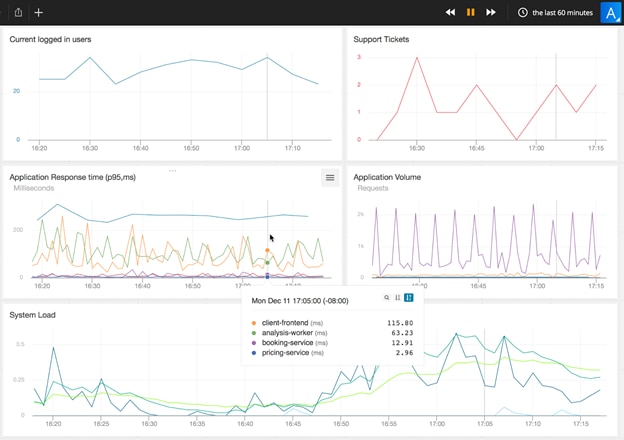
Task: Click the tooltip sort order icon
Action: tap(398, 298)
